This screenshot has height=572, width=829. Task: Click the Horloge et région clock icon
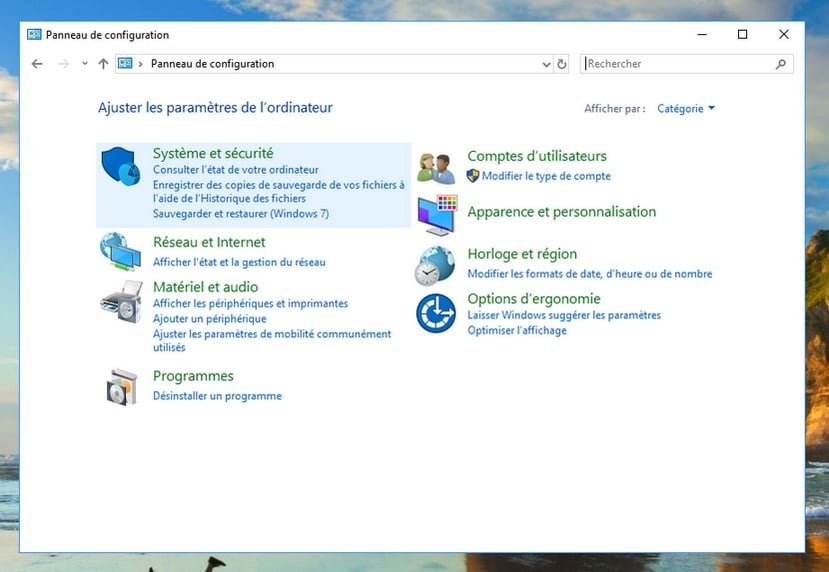(435, 266)
